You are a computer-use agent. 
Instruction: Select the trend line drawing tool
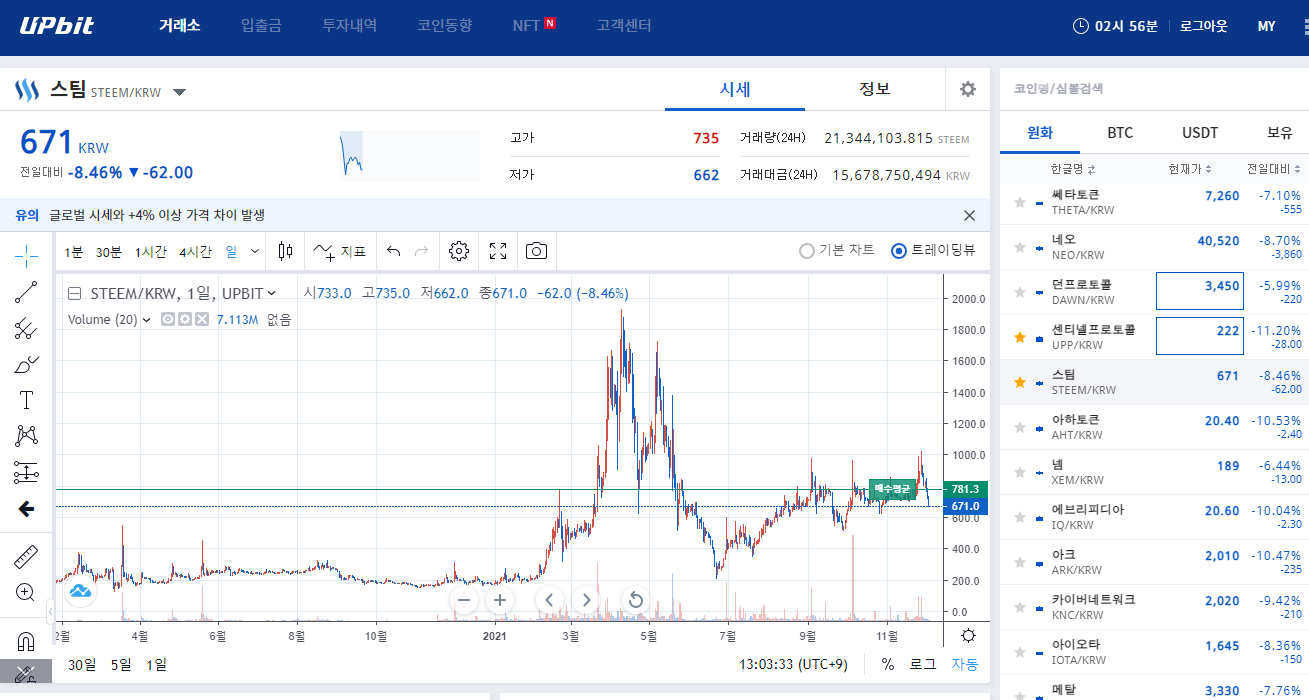26,292
